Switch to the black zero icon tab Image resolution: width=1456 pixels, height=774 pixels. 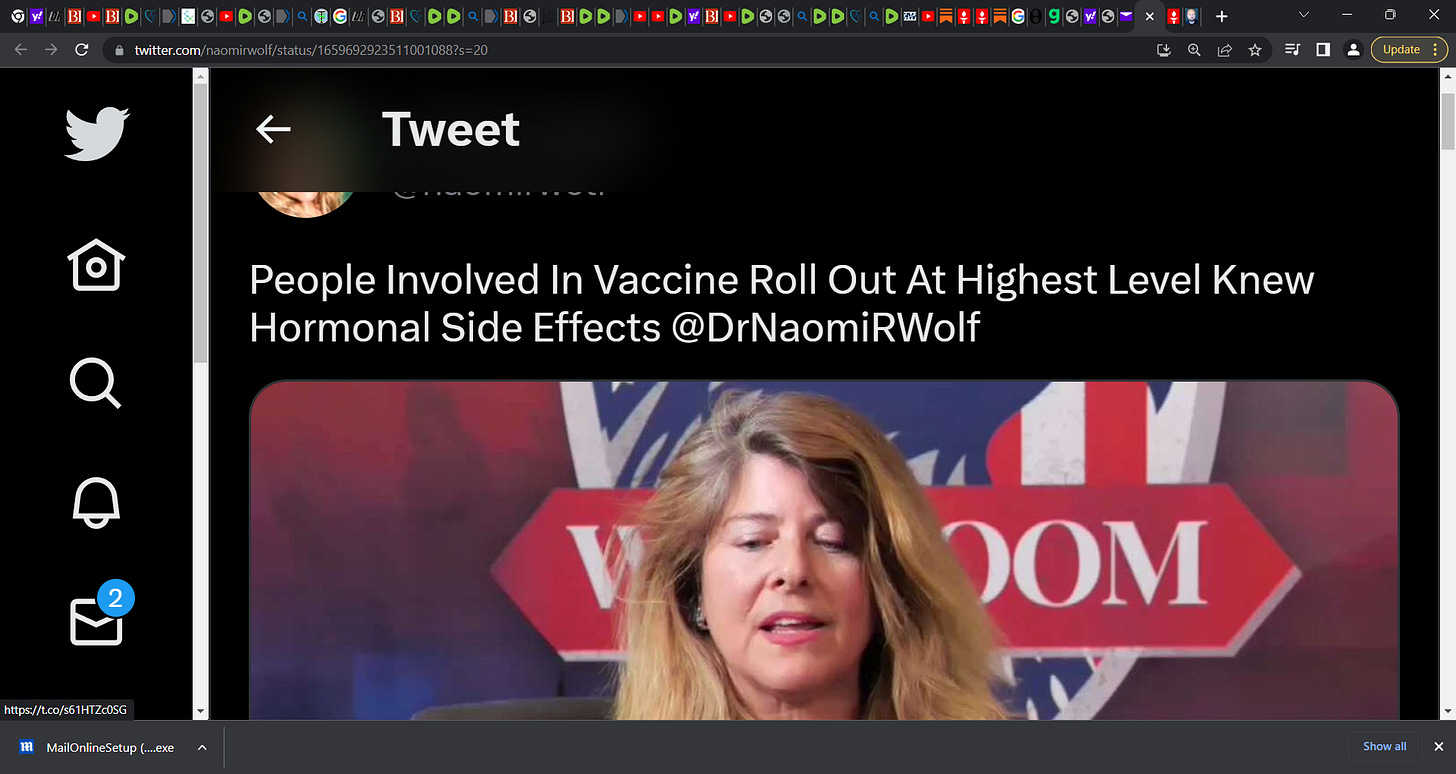pyautogui.click(x=1036, y=17)
